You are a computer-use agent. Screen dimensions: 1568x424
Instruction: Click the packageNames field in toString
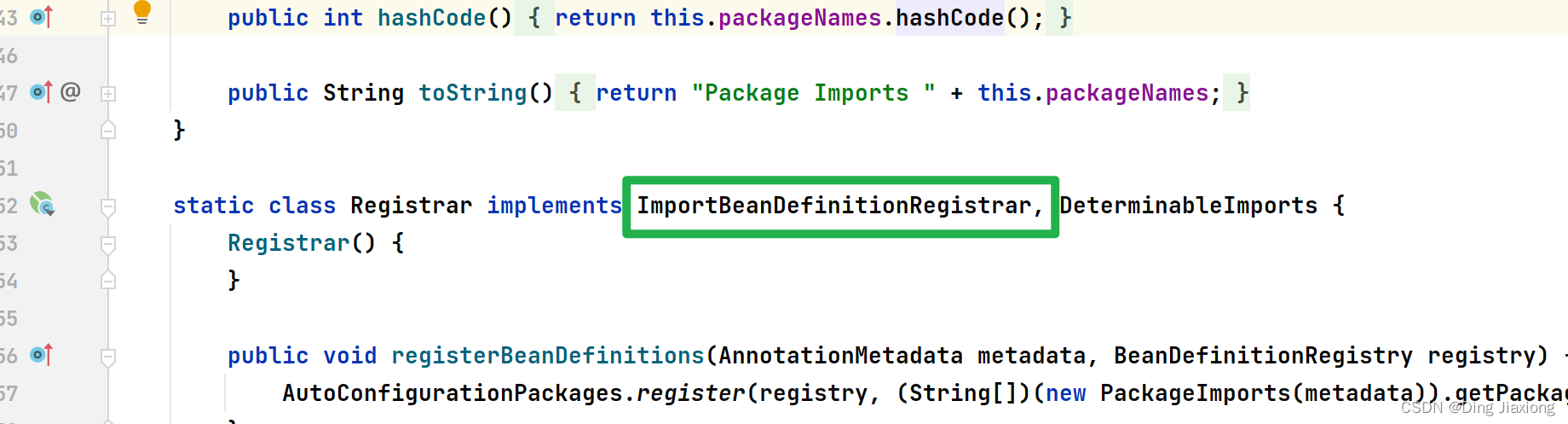pos(1127,93)
